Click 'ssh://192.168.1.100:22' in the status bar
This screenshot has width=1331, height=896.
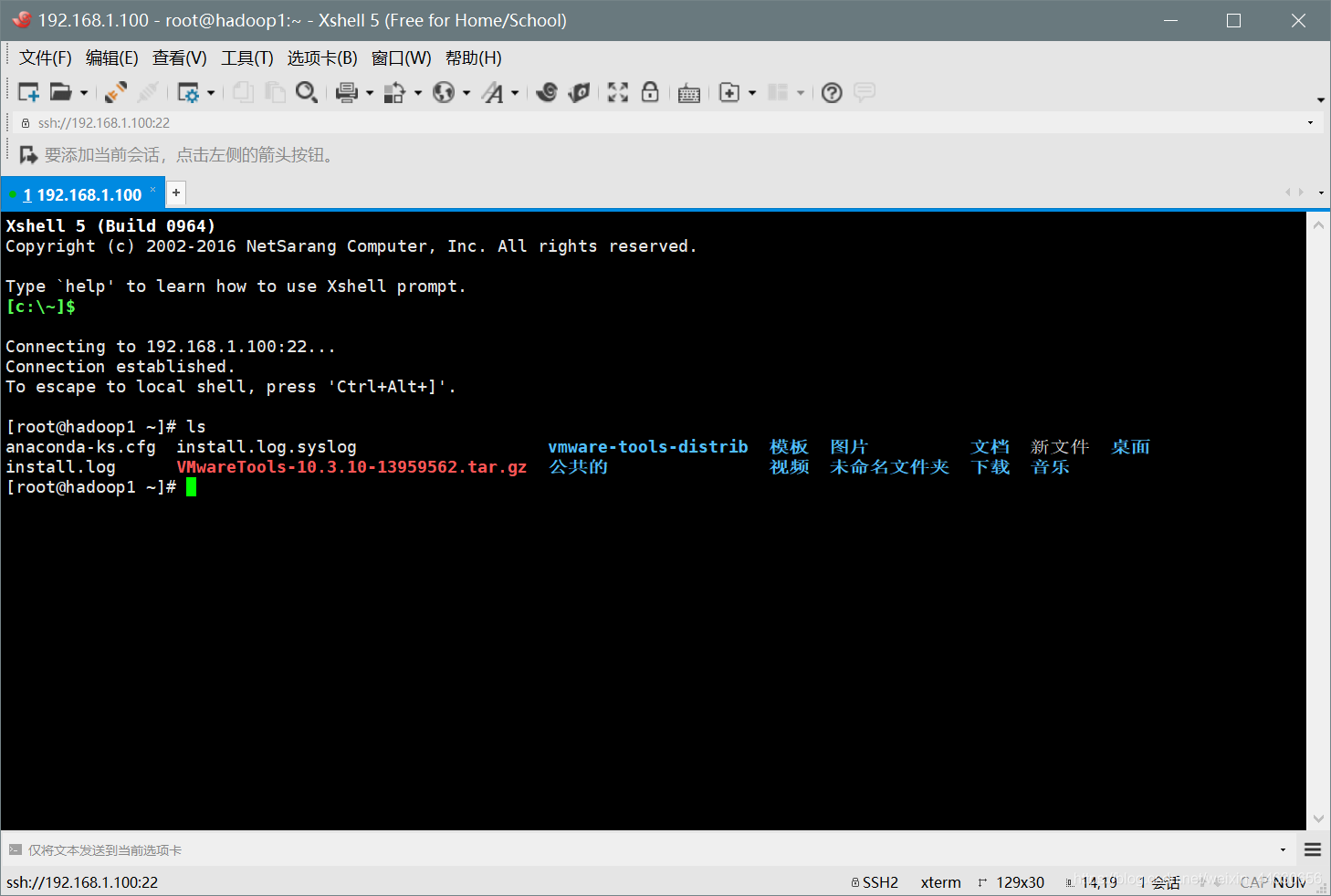(x=82, y=882)
